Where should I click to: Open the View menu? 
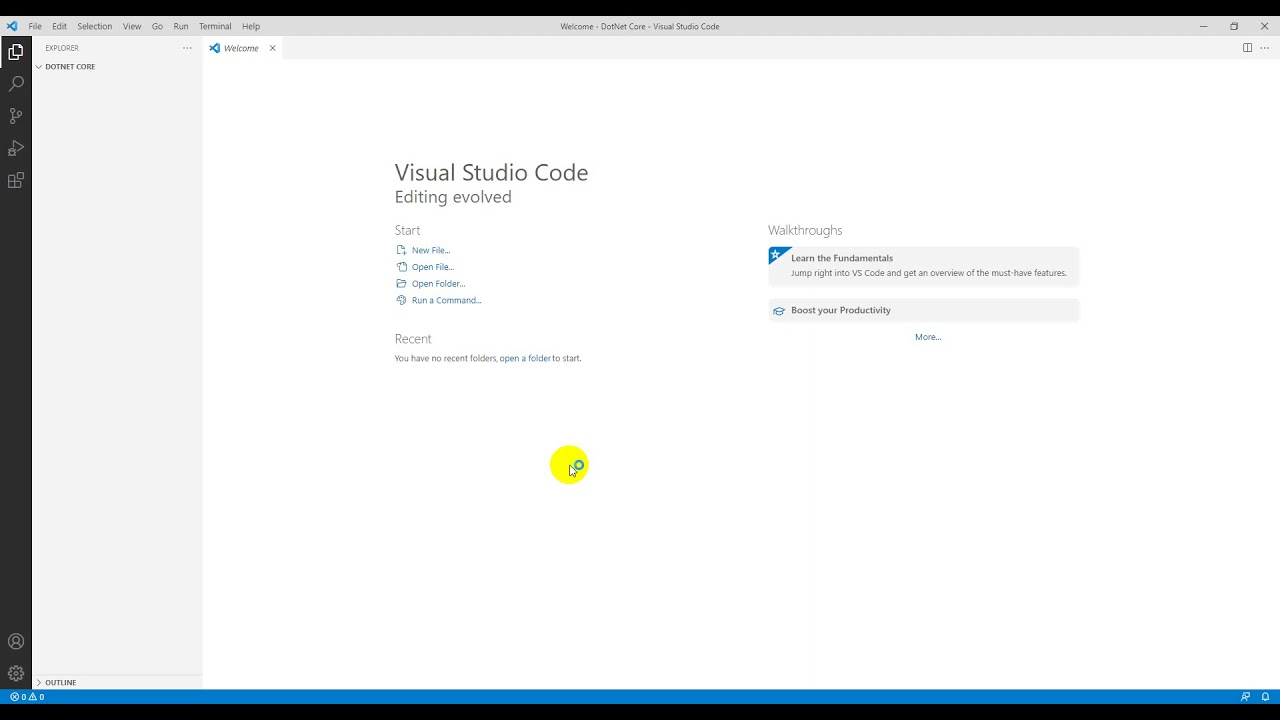(x=132, y=26)
